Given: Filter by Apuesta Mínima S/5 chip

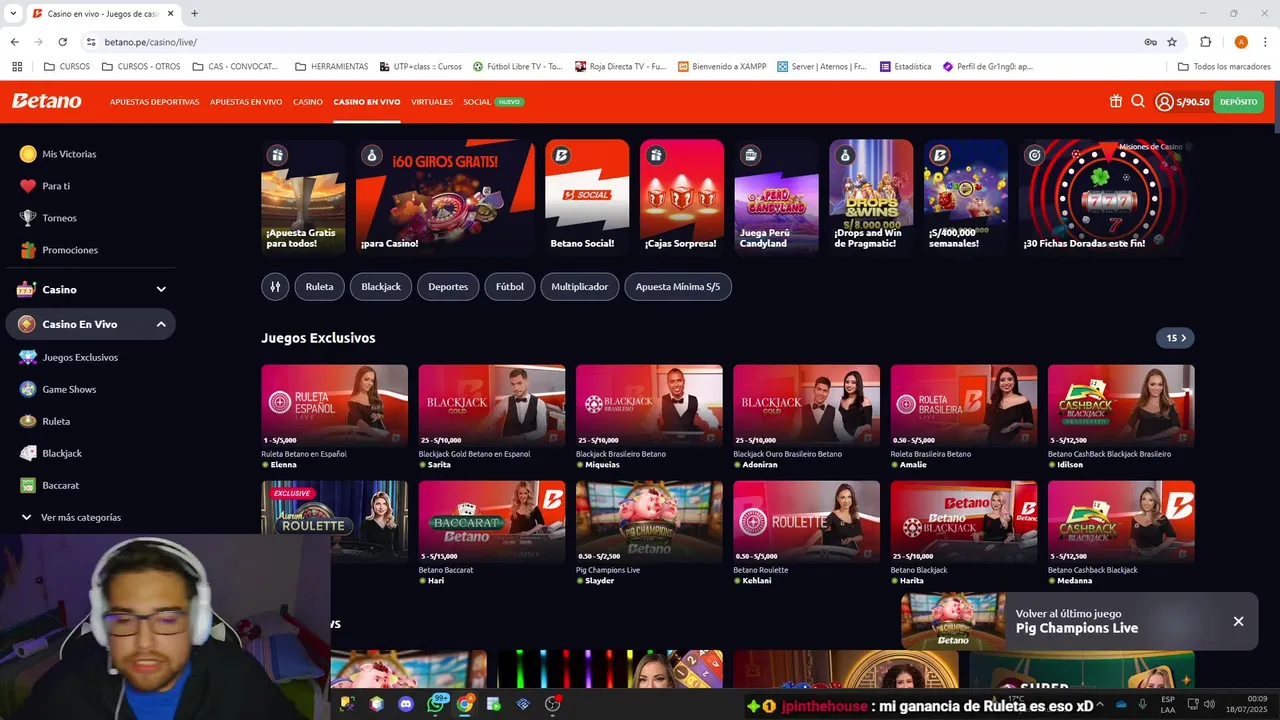Looking at the screenshot, I should click(x=678, y=286).
